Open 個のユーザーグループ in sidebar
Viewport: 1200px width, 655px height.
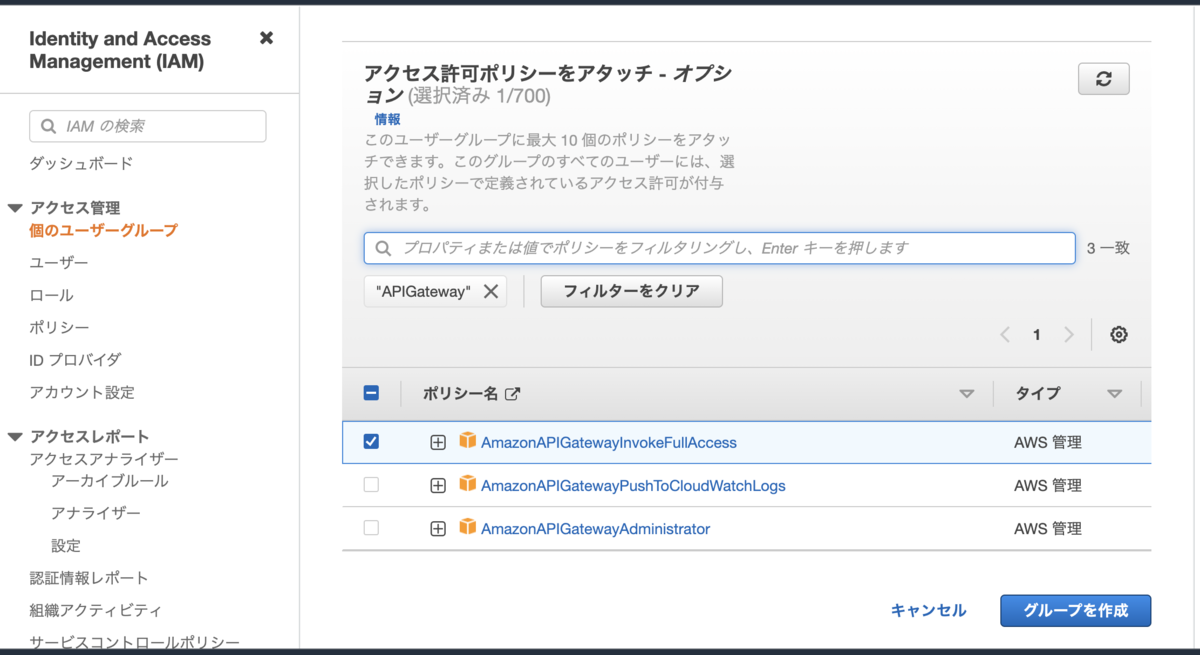point(103,231)
